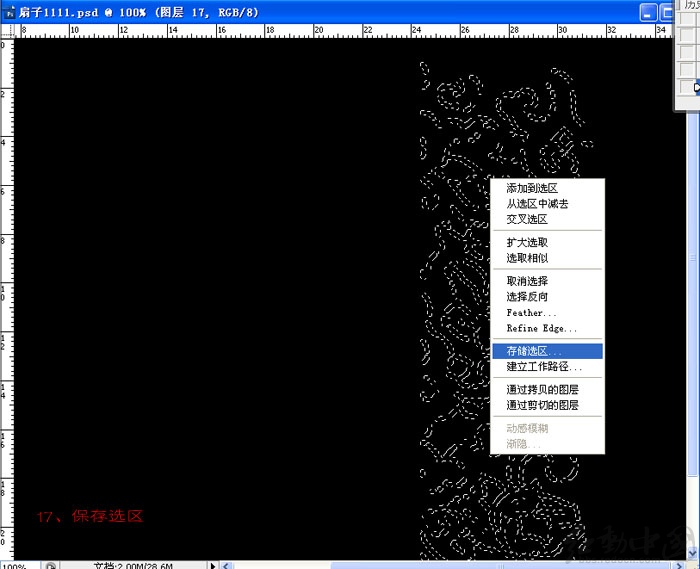The width and height of the screenshot is (700, 569).
Task: Click the 文档:2.00M/28.6M status text
Action: [133, 566]
